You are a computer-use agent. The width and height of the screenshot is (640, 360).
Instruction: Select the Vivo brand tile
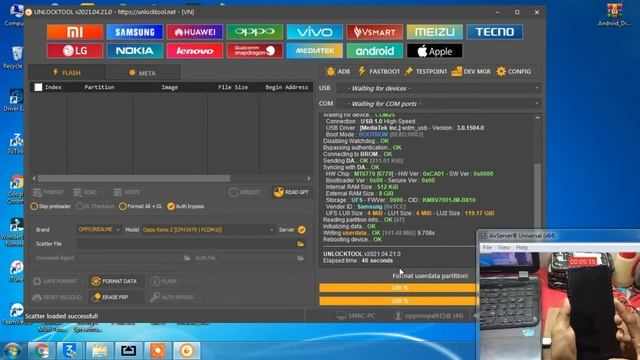315,32
